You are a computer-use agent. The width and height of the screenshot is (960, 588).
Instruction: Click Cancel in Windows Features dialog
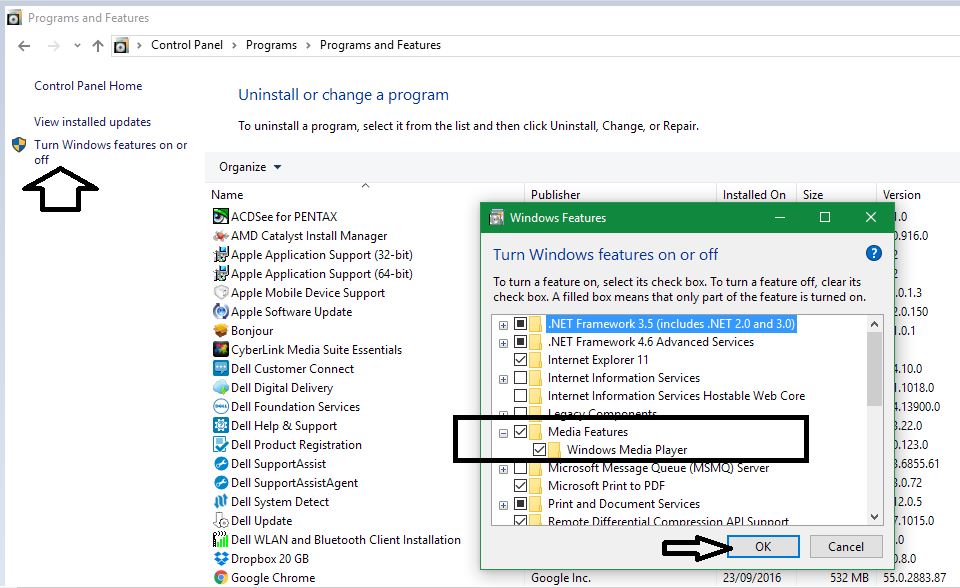(846, 546)
